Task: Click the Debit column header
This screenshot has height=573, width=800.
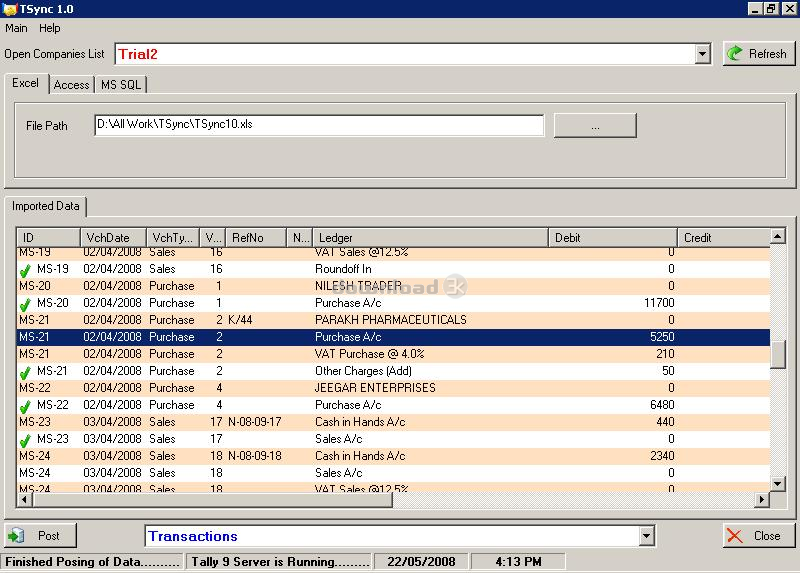Action: [613, 238]
